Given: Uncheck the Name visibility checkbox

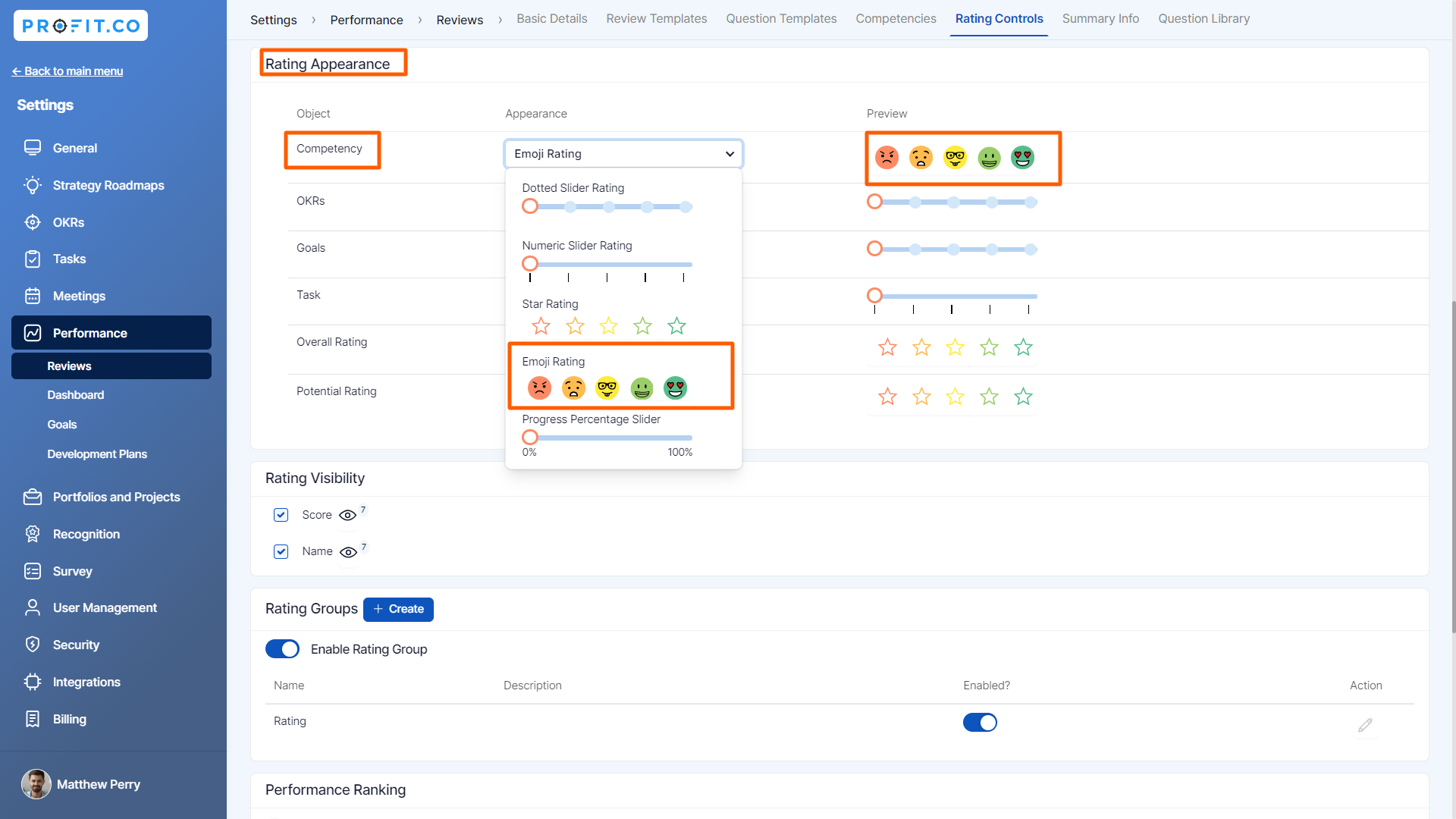Looking at the screenshot, I should 281,551.
